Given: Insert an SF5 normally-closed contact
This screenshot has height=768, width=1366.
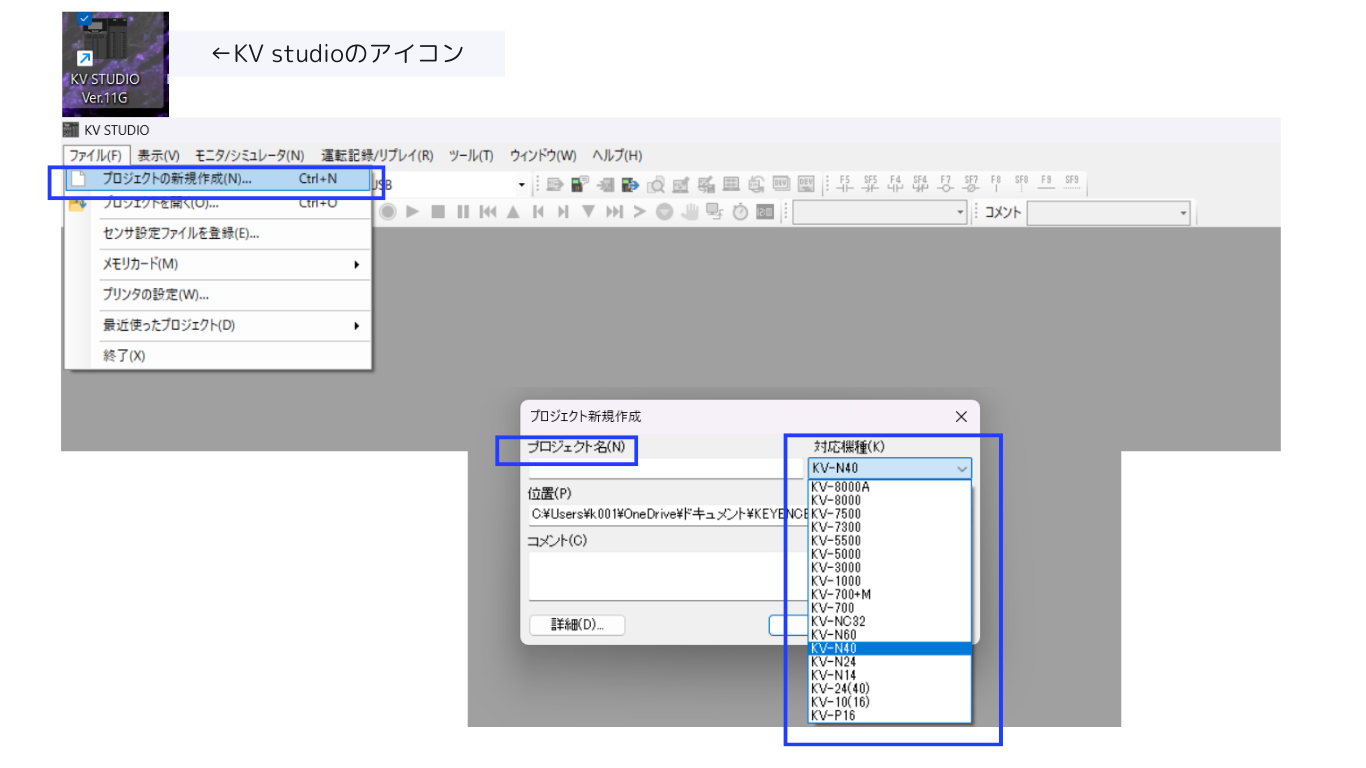Looking at the screenshot, I should tap(870, 184).
